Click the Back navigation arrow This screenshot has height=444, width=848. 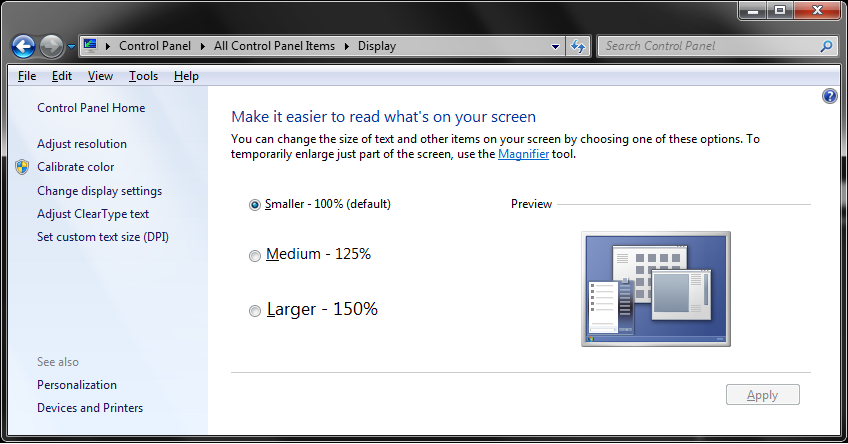click(x=23, y=47)
